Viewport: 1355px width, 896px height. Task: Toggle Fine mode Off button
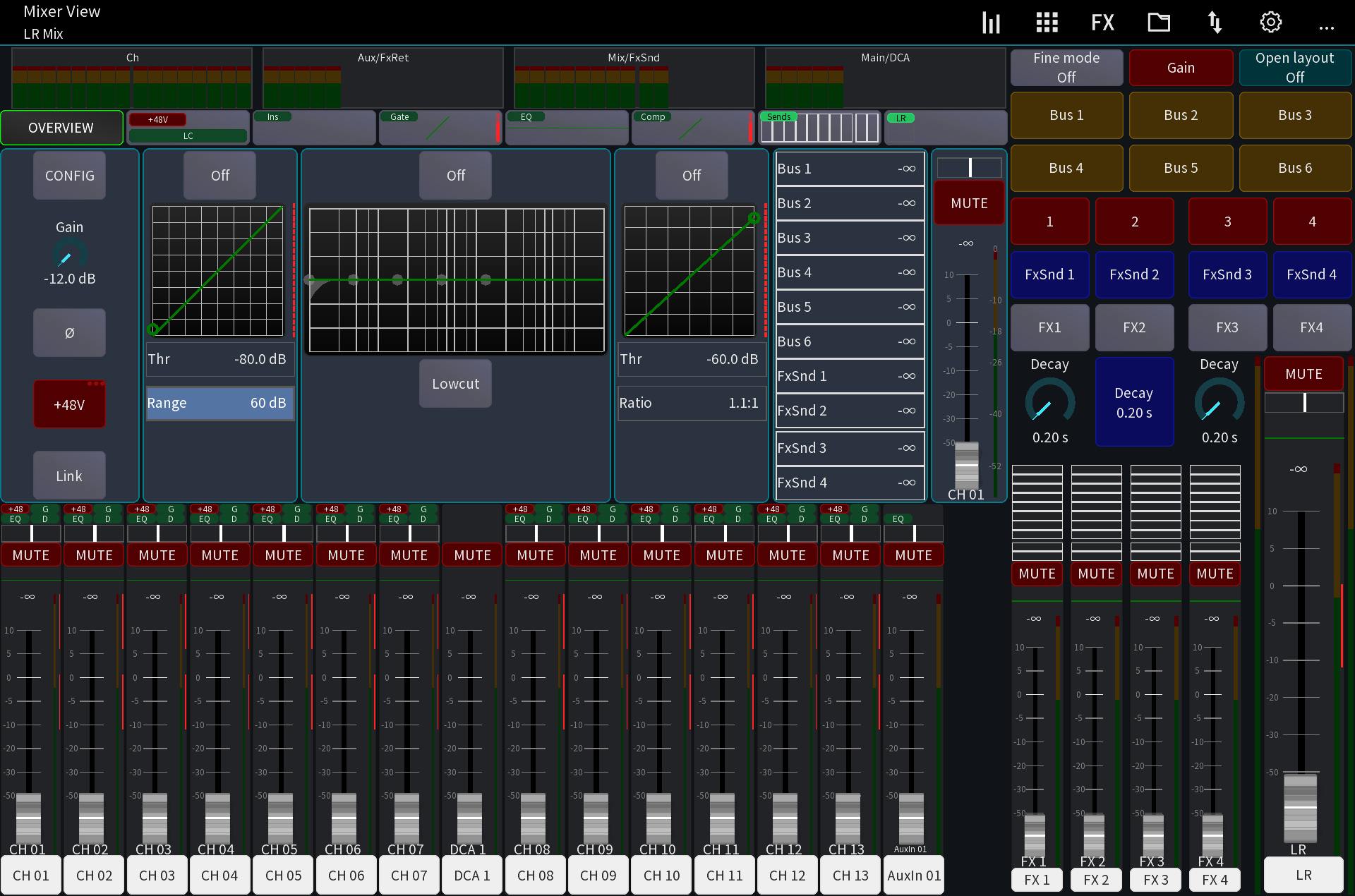(x=1066, y=68)
